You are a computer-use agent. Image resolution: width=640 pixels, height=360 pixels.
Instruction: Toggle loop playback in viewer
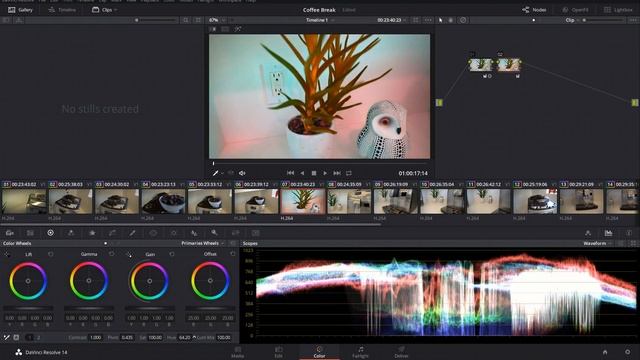click(x=349, y=173)
